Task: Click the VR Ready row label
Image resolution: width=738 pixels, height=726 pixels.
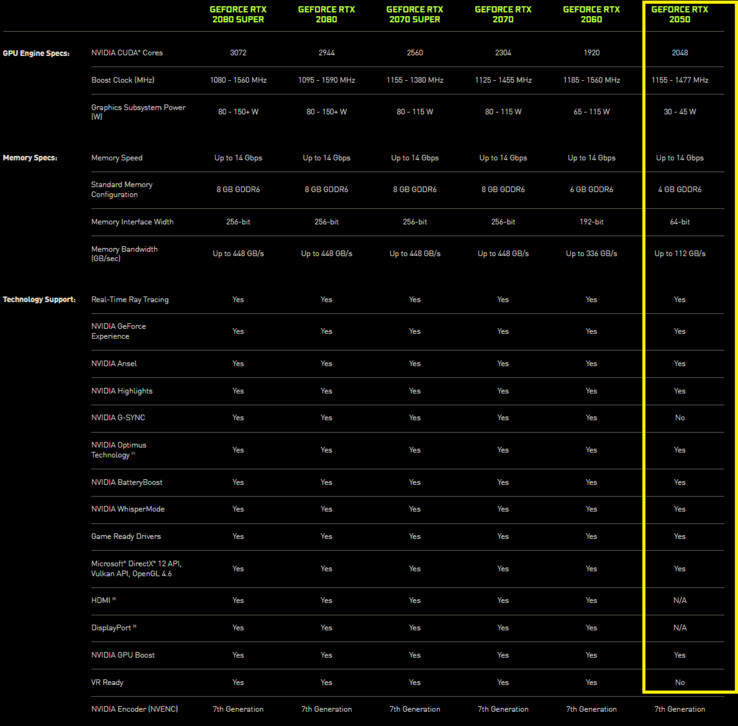Action: pyautogui.click(x=107, y=682)
